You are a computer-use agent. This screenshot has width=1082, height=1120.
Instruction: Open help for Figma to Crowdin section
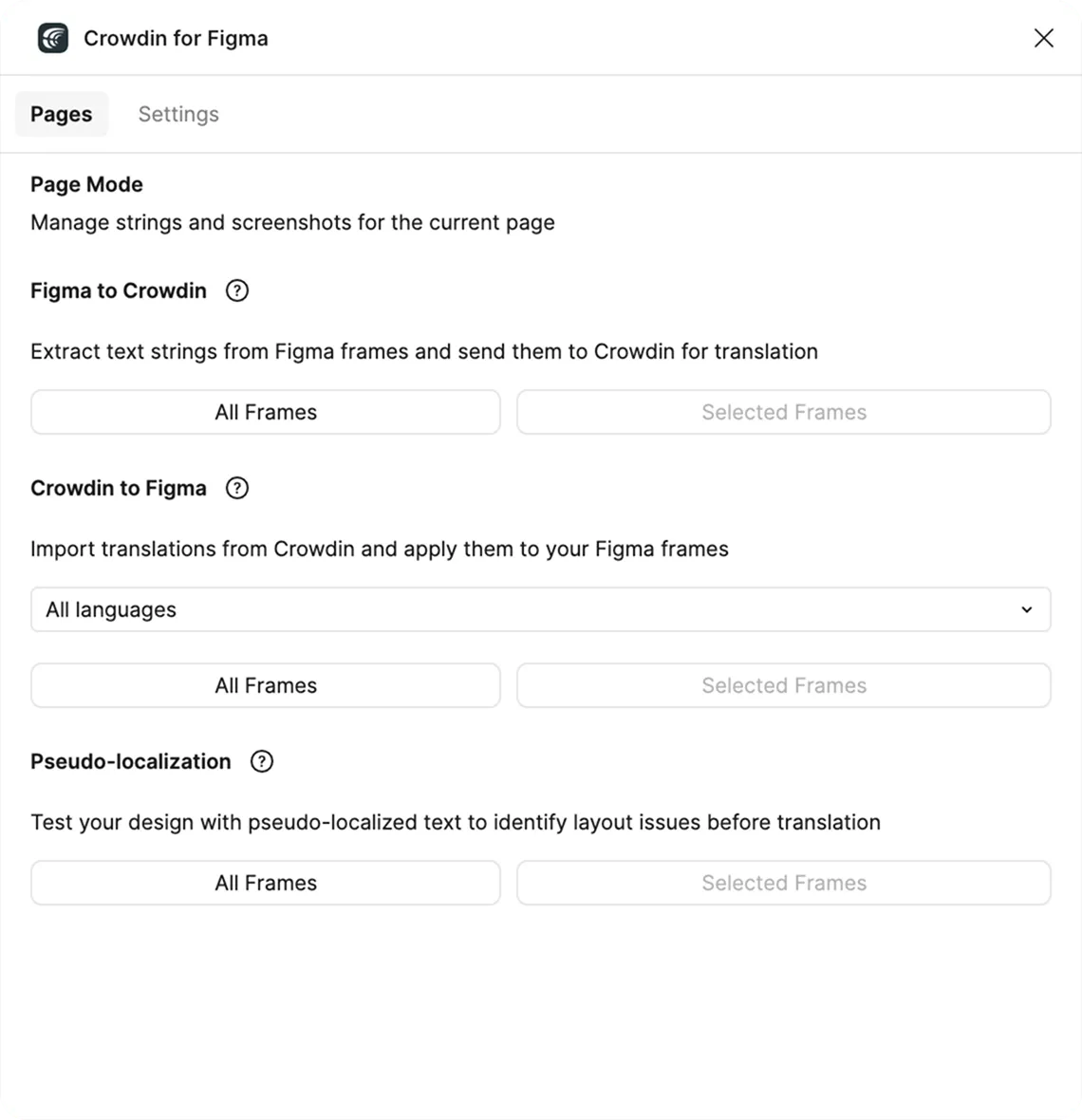[x=236, y=290]
